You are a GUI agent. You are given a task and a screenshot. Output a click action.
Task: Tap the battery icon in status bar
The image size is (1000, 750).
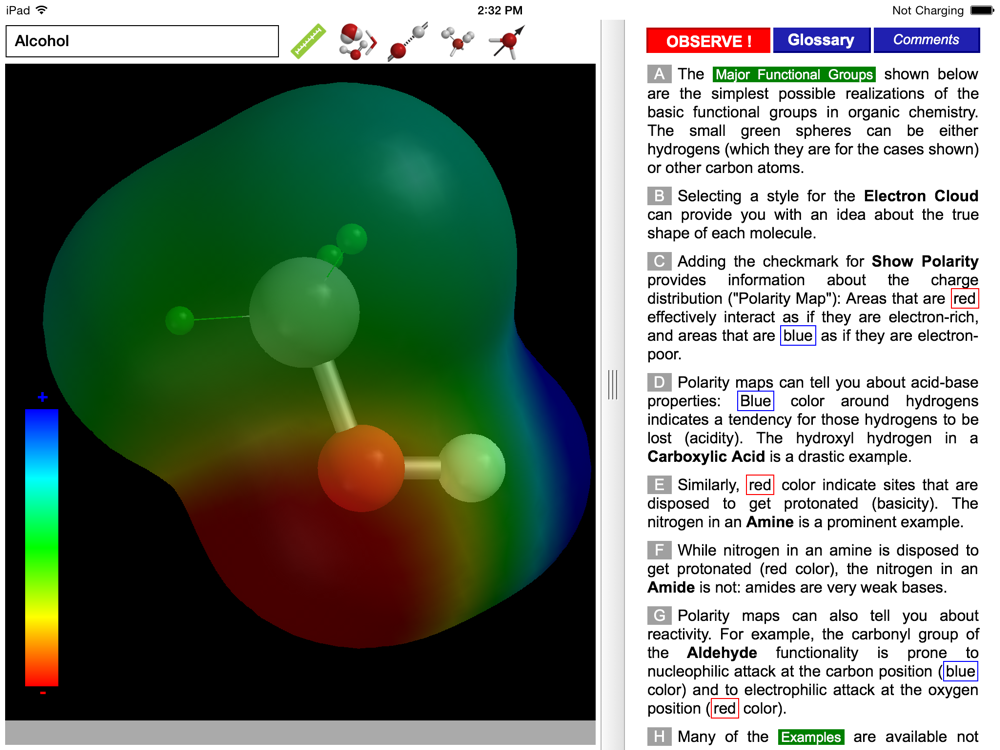[x=982, y=10]
